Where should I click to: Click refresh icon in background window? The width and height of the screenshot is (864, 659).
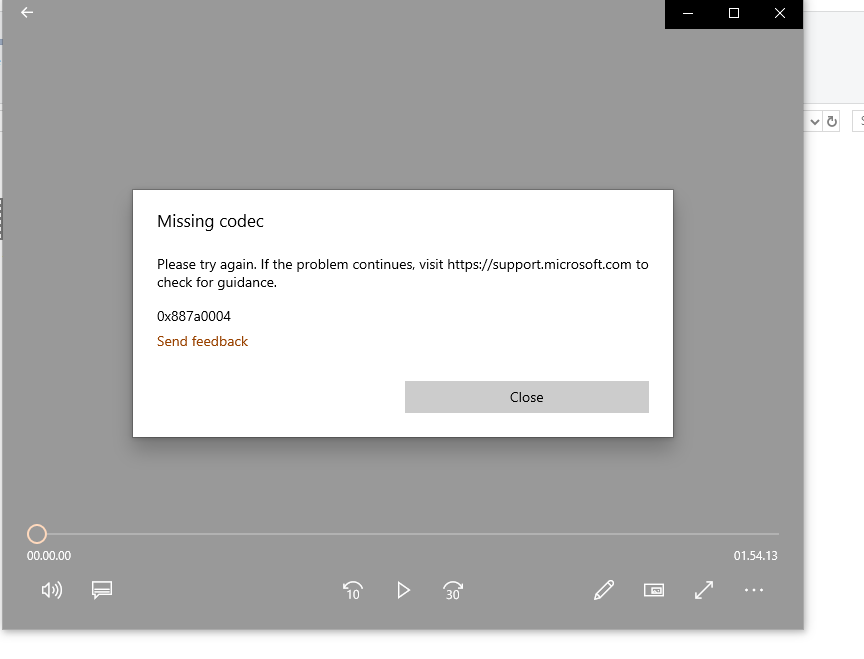[832, 121]
